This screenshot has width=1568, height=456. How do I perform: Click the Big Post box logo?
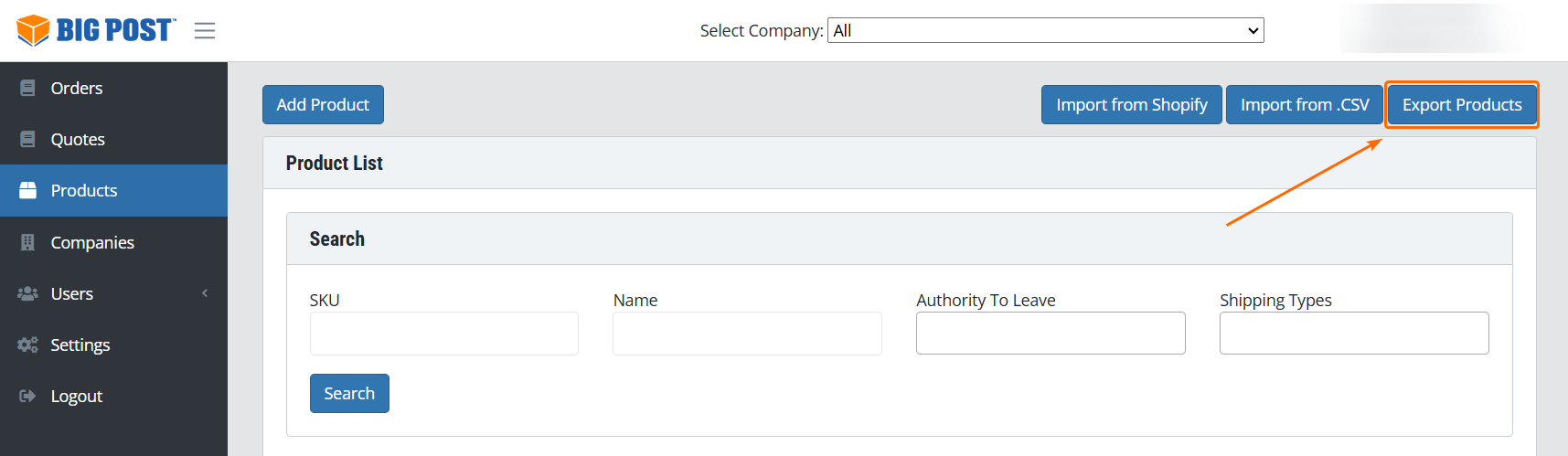pyautogui.click(x=33, y=30)
